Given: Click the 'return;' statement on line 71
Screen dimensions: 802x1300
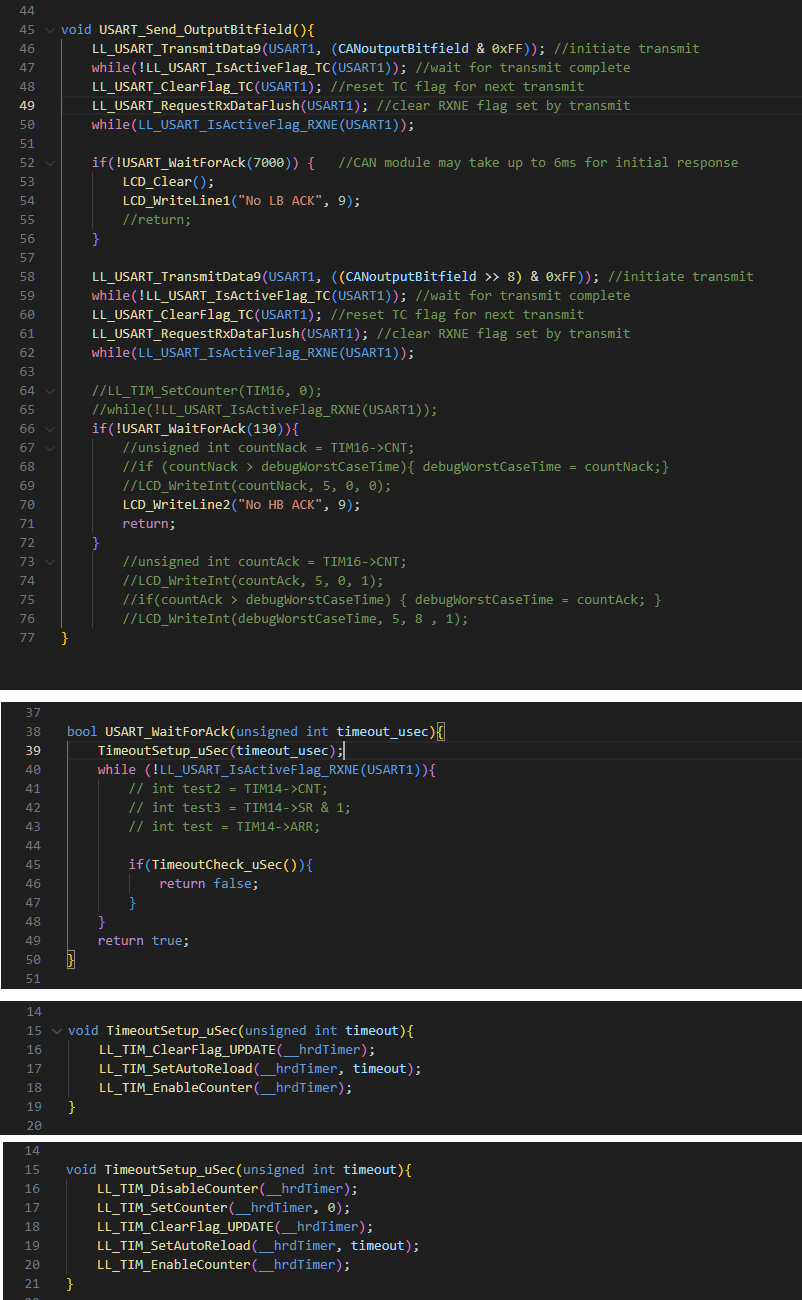Looking at the screenshot, I should pyautogui.click(x=150, y=524).
